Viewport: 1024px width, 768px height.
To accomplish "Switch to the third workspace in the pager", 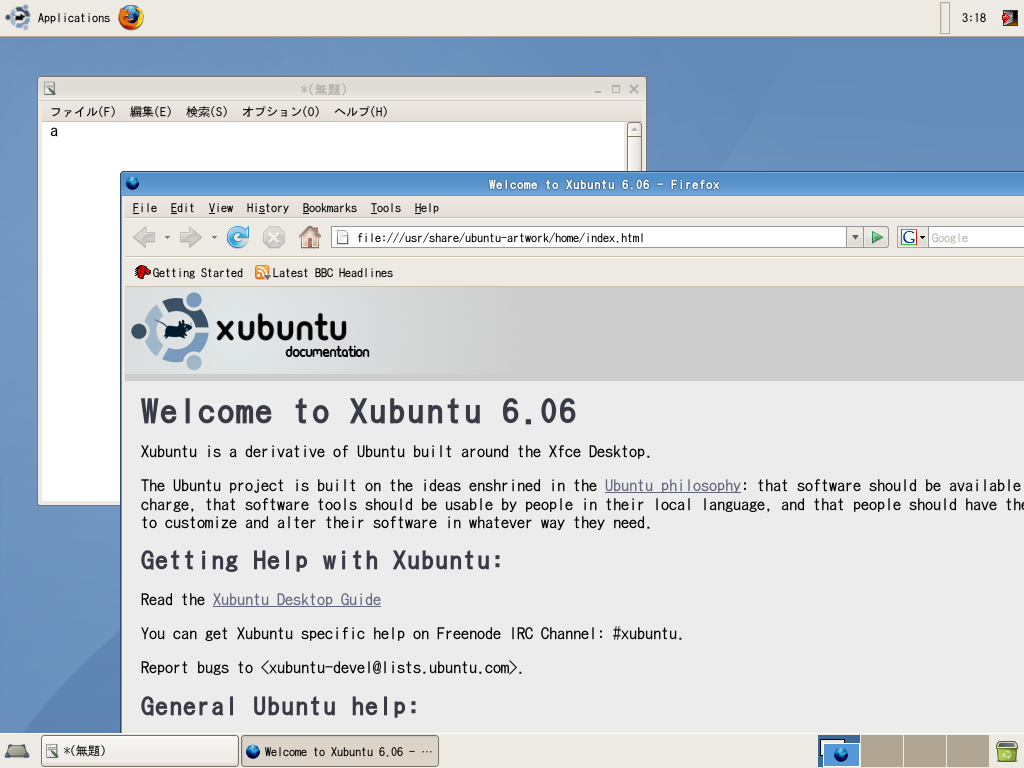I will tap(925, 751).
